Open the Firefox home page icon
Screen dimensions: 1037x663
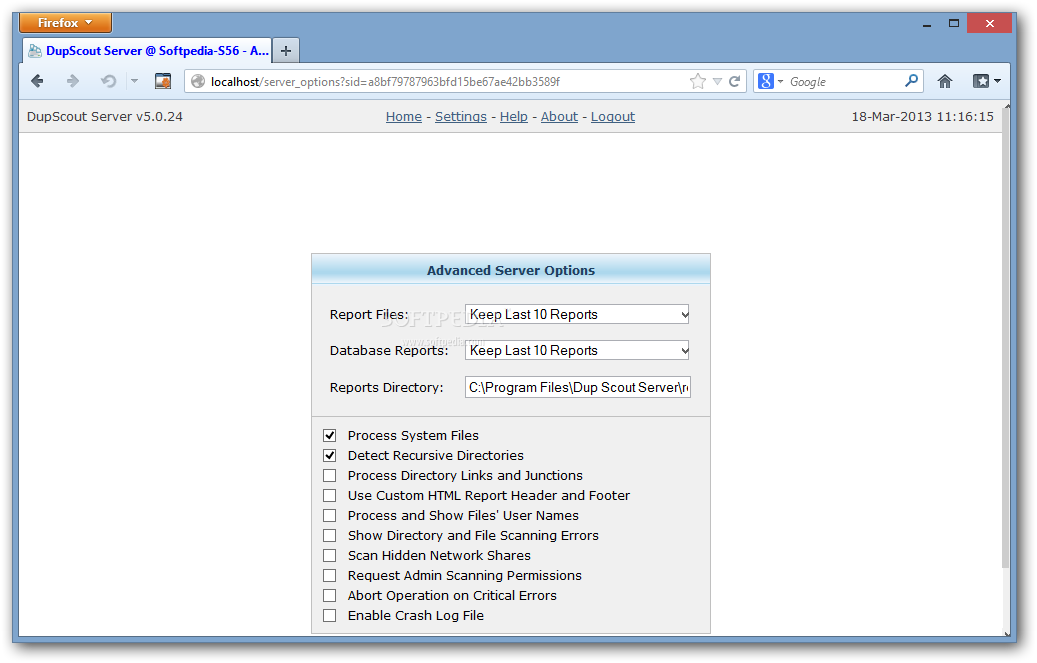pos(944,81)
